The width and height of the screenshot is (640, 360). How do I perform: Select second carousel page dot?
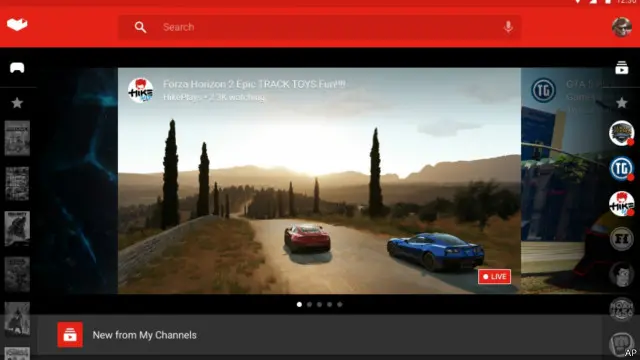point(309,304)
